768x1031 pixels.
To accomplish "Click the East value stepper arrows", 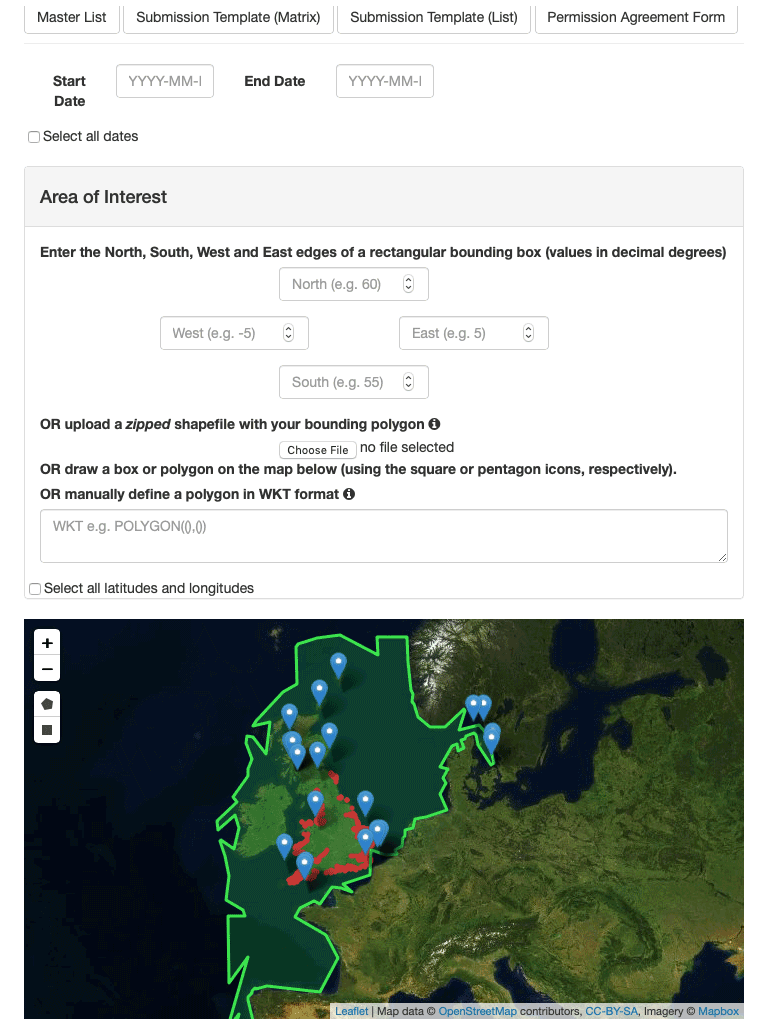I will (x=528, y=333).
